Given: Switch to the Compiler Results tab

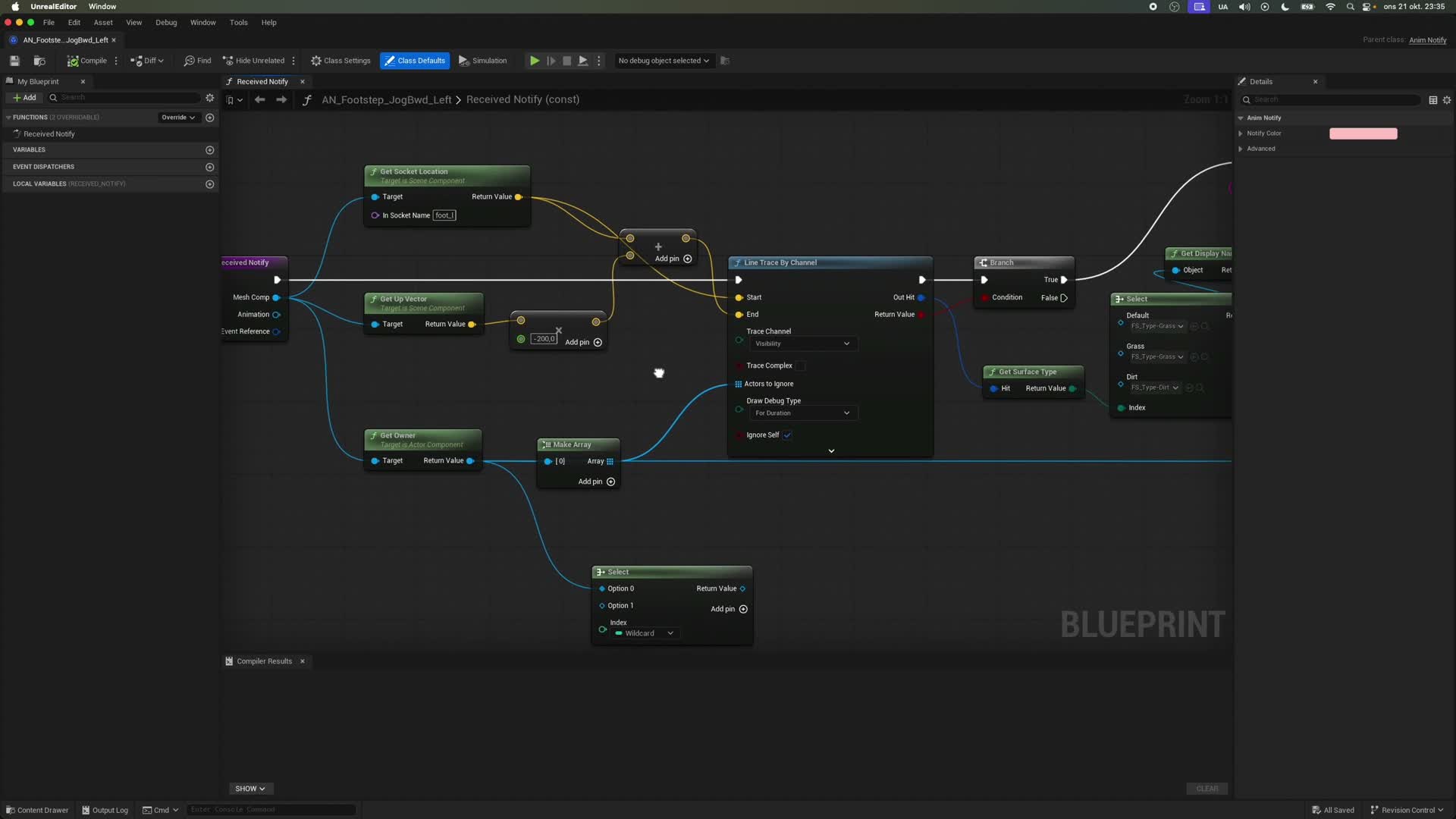Looking at the screenshot, I should click(x=264, y=661).
